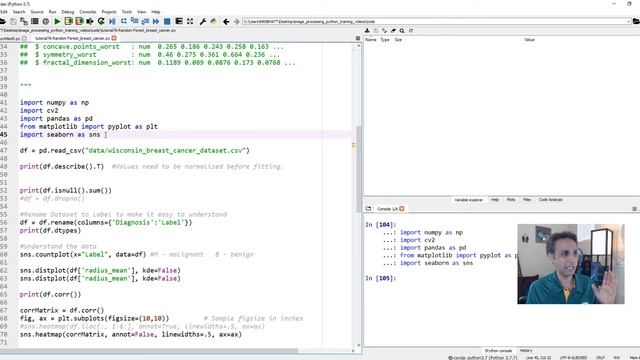
Task: Click the Run current cell icon
Action: tap(68, 21)
